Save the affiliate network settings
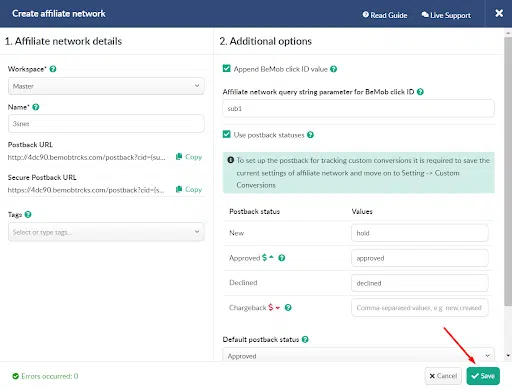This screenshot has height=389, width=512. pyautogui.click(x=483, y=376)
